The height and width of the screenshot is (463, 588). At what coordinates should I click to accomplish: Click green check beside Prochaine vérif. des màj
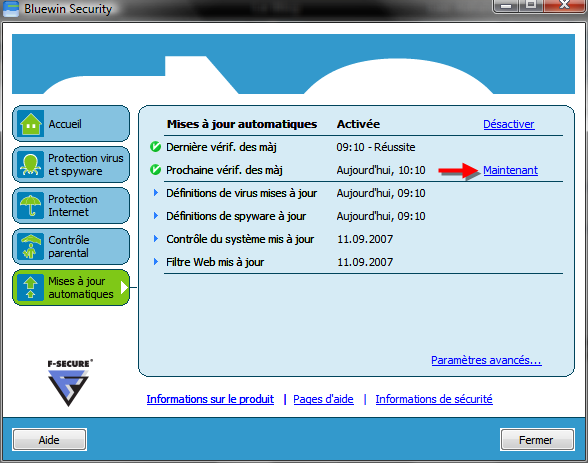(x=155, y=170)
